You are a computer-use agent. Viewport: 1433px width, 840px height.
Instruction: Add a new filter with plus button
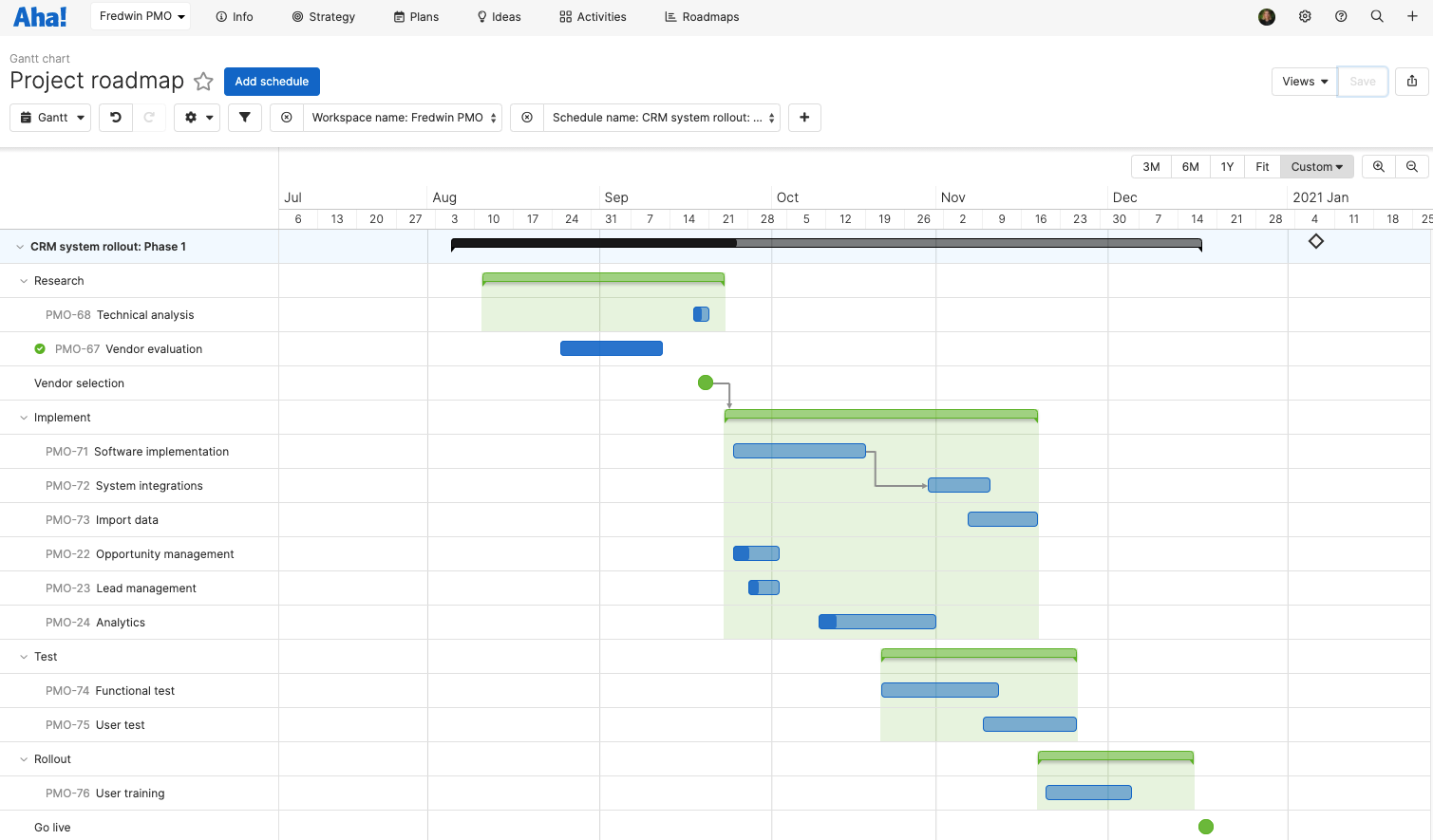click(804, 118)
